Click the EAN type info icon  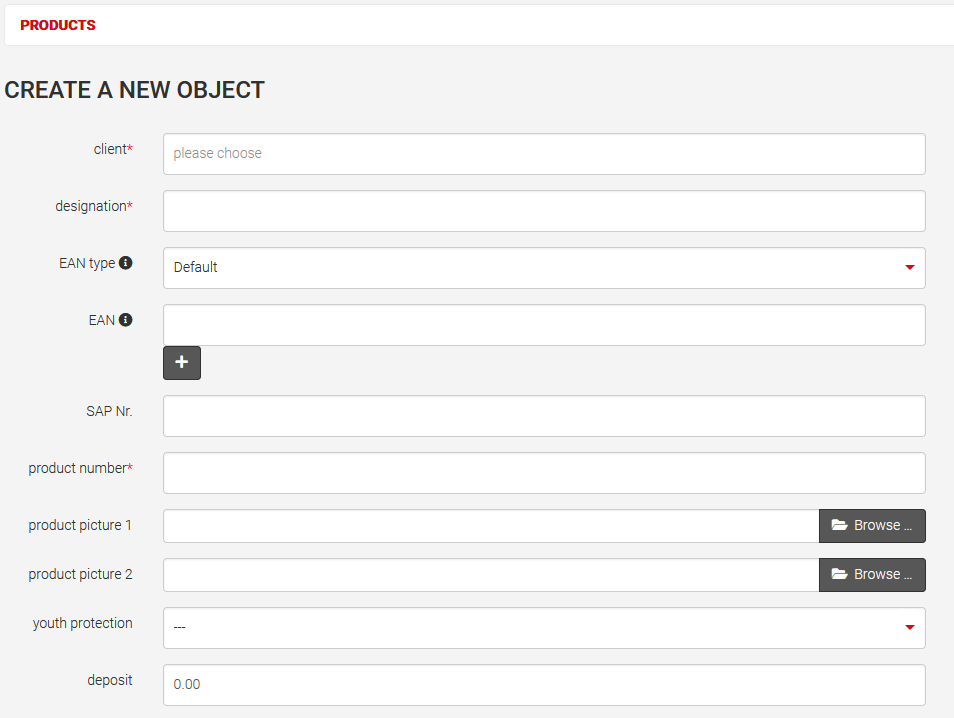[x=126, y=263]
